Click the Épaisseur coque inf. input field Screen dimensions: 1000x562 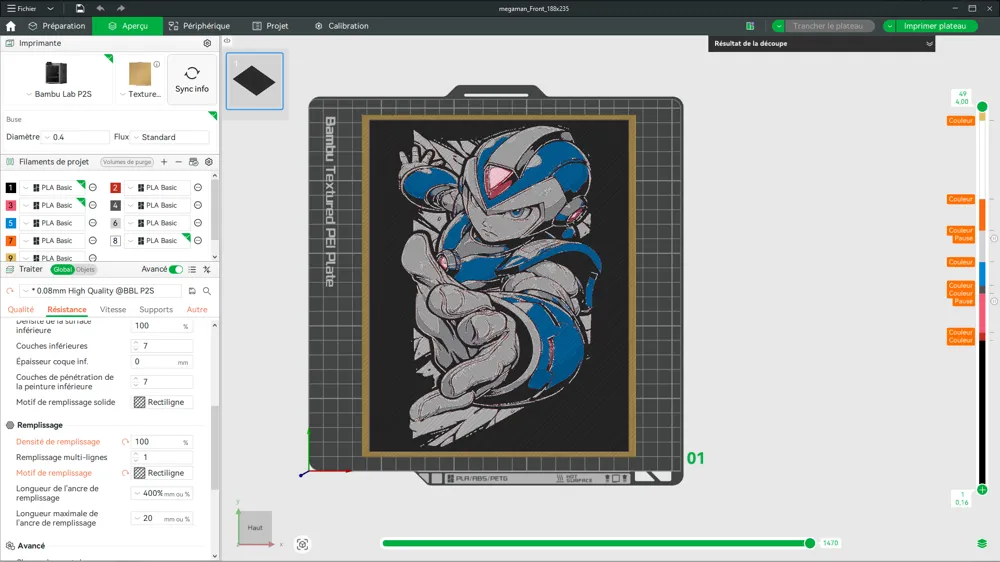click(x=162, y=362)
